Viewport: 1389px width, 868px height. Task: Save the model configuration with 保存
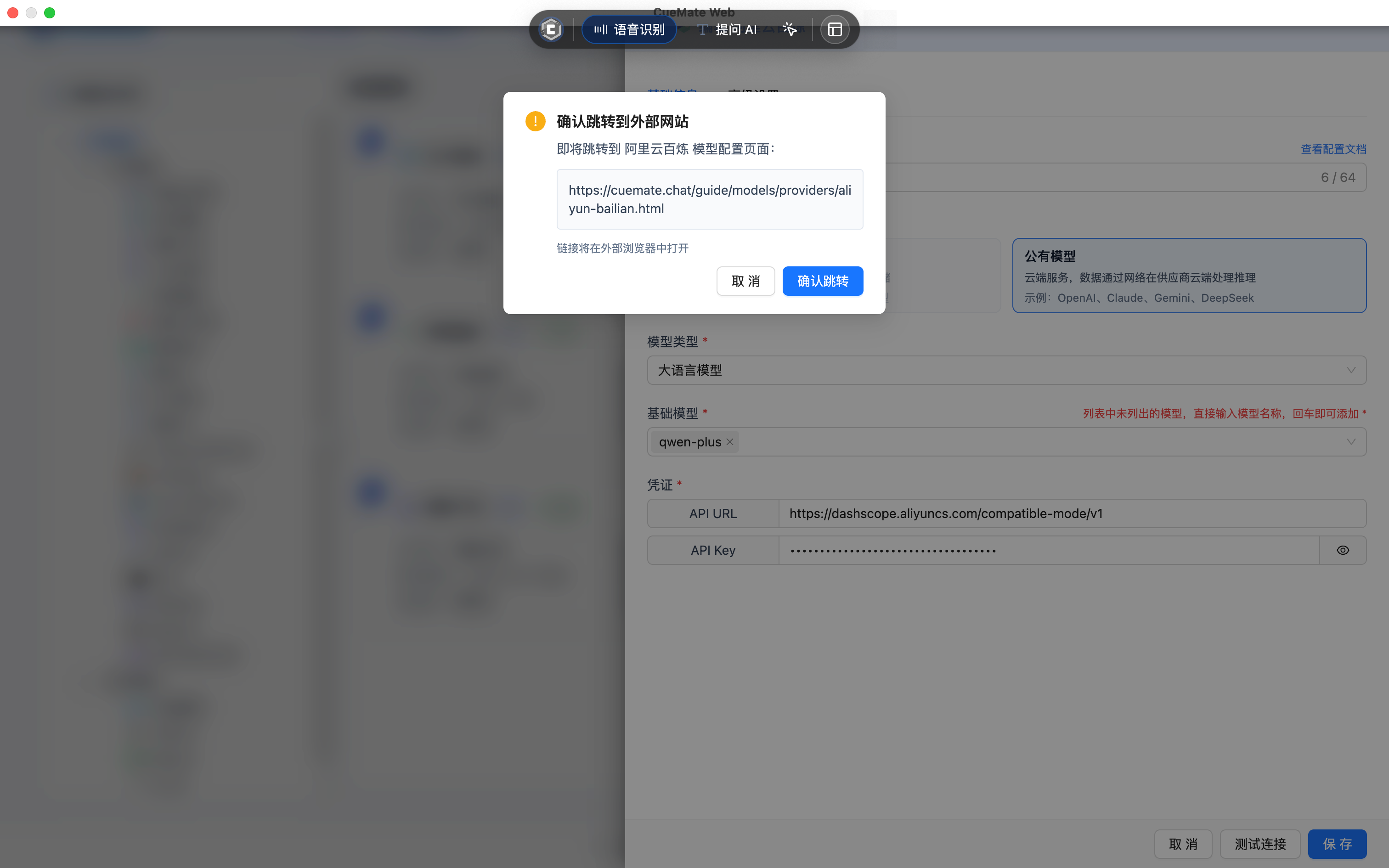click(x=1338, y=844)
